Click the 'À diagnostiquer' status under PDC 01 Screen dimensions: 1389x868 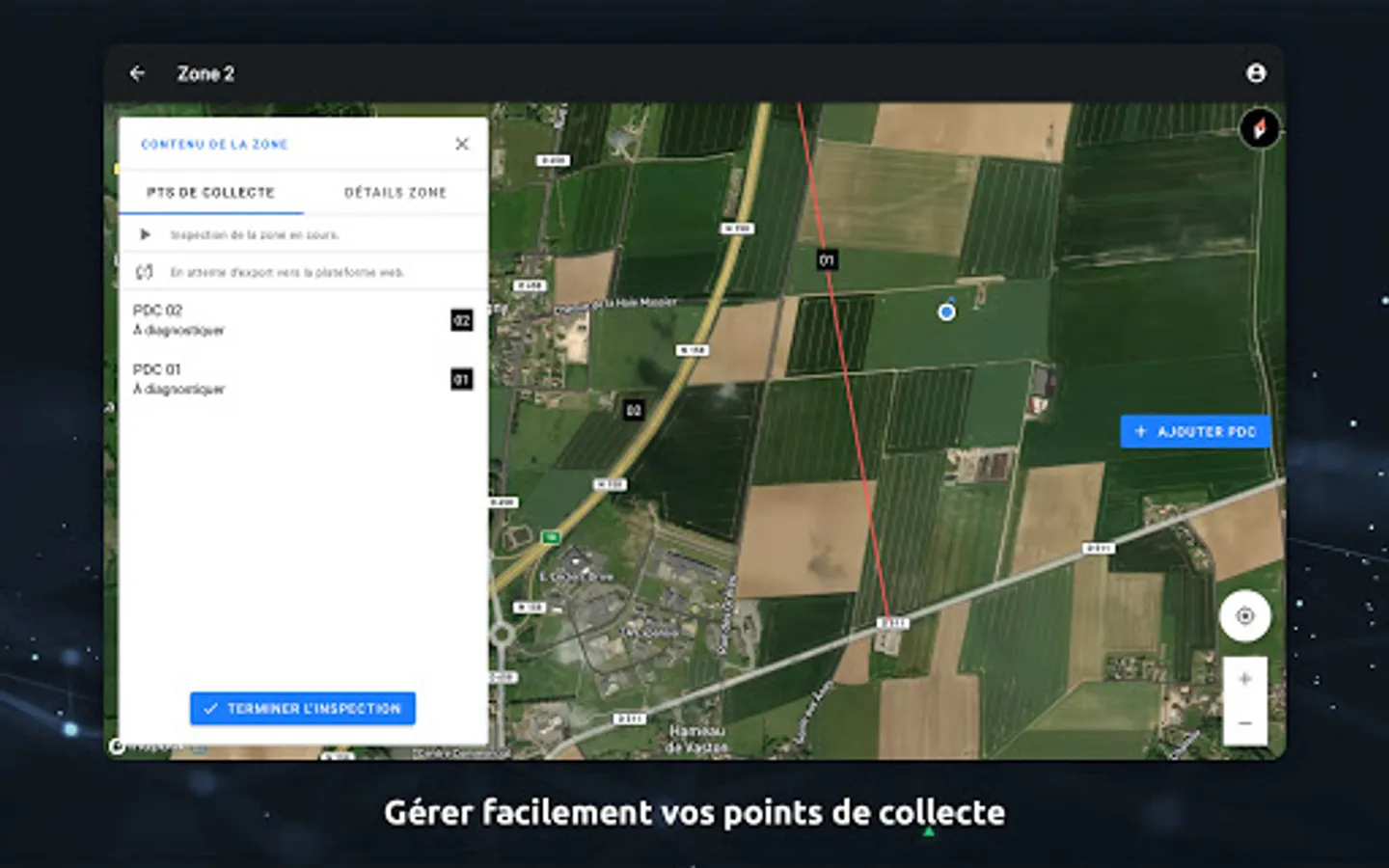click(x=178, y=389)
